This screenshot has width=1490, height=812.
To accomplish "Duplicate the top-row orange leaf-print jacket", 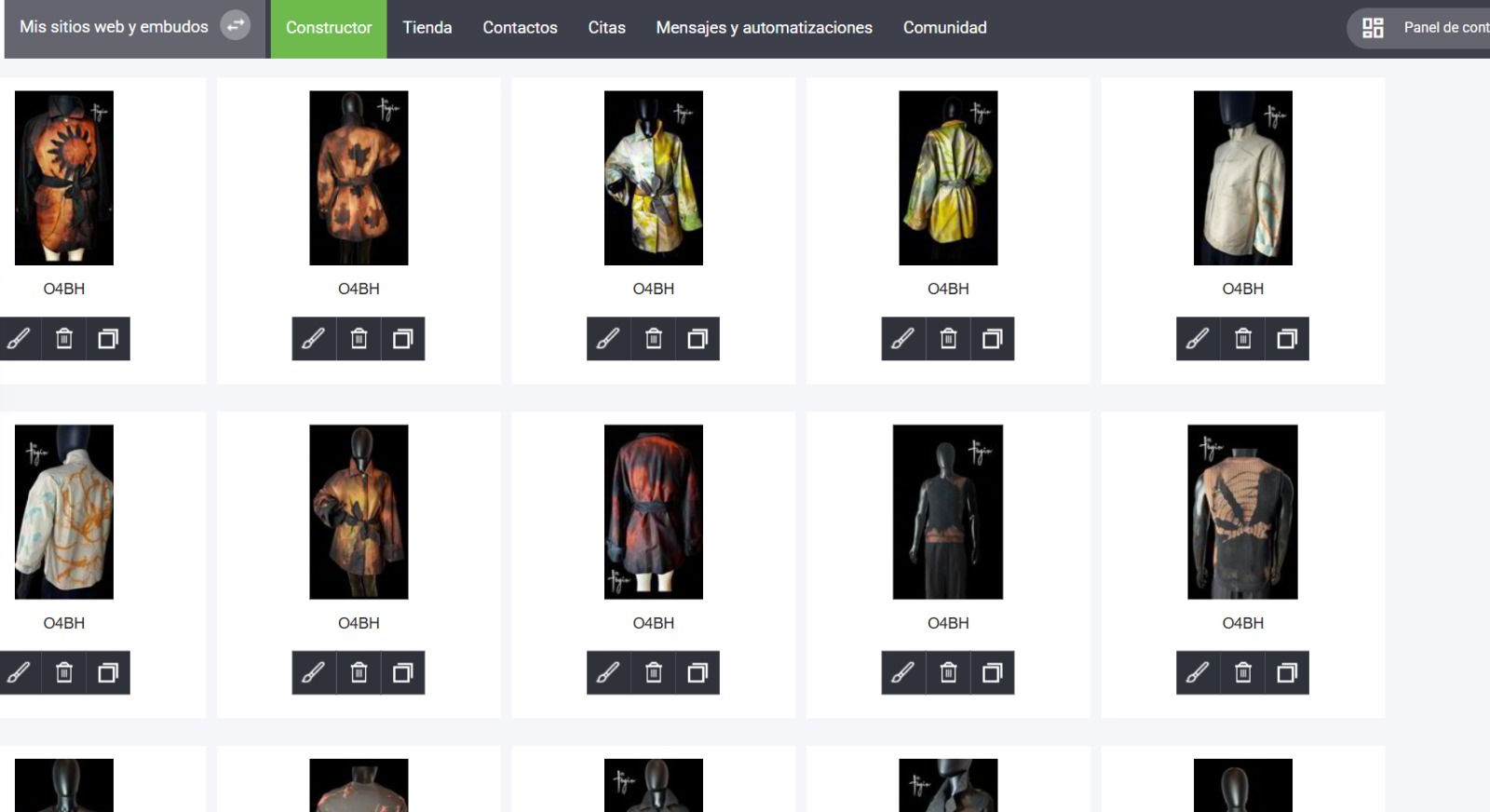I will click(402, 339).
